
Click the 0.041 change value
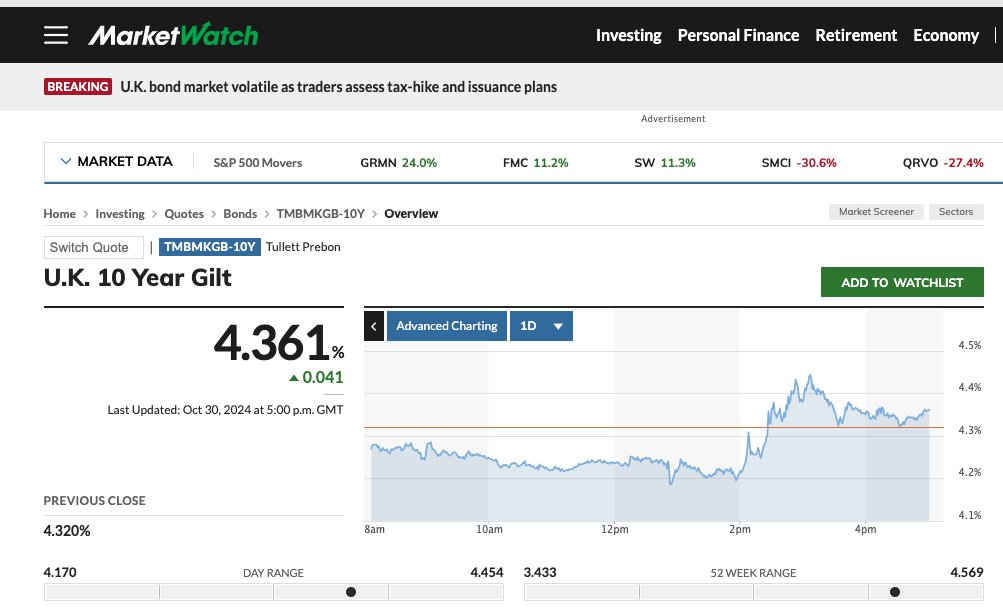coord(322,377)
